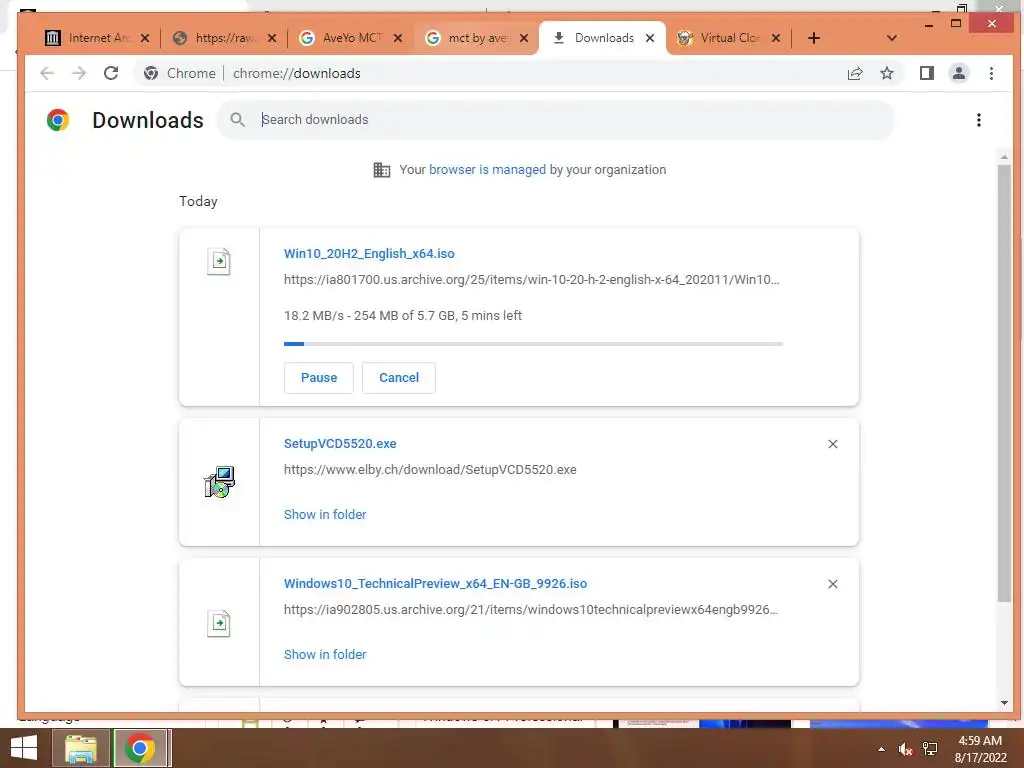Screen dimensions: 1024x768
Task: Close the AveYo MCT tab
Action: 398,38
